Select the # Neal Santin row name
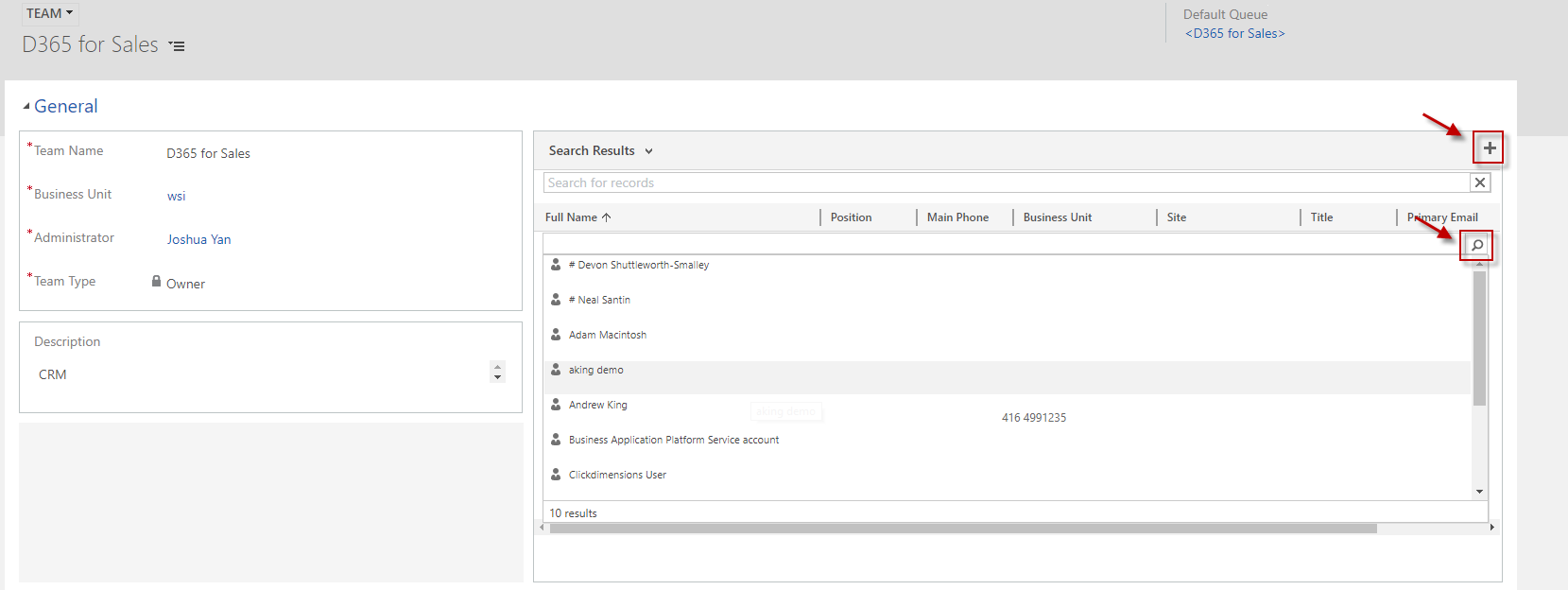The image size is (1568, 590). (599, 300)
